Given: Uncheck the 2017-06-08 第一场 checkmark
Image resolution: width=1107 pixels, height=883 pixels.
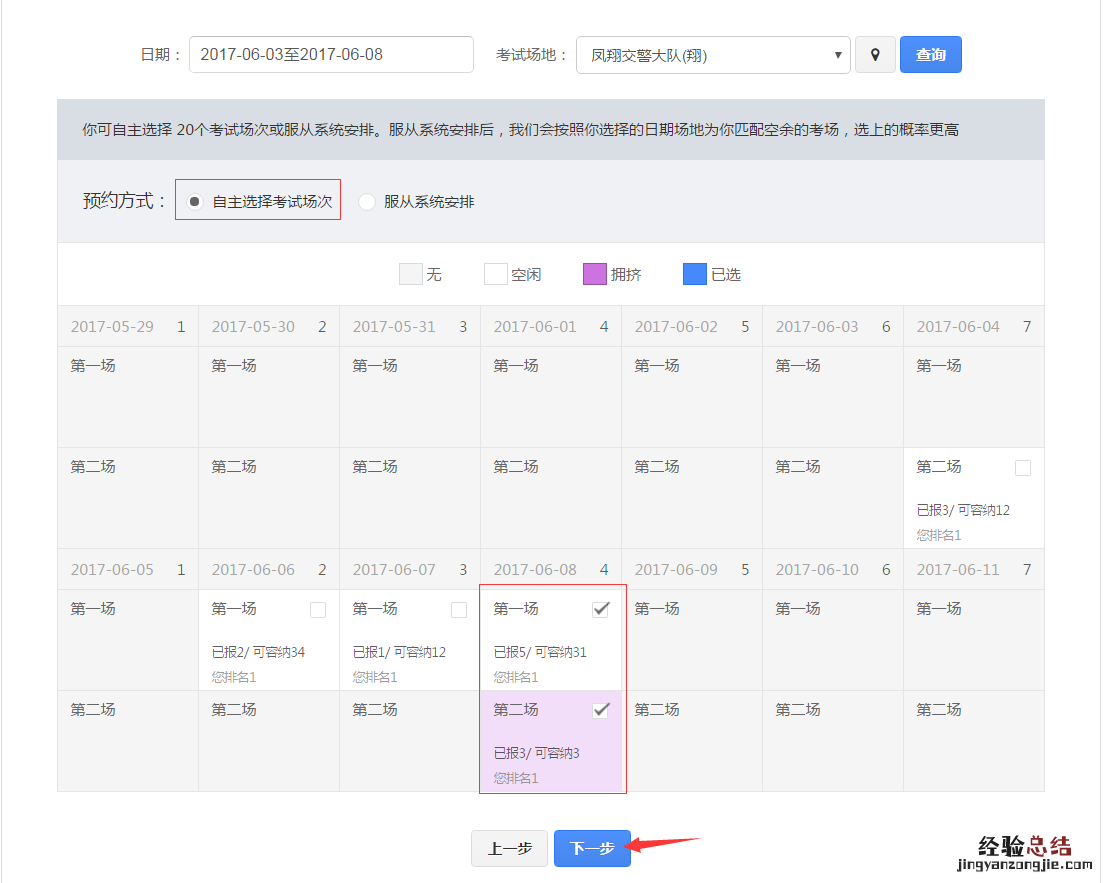Looking at the screenshot, I should coord(601,609).
